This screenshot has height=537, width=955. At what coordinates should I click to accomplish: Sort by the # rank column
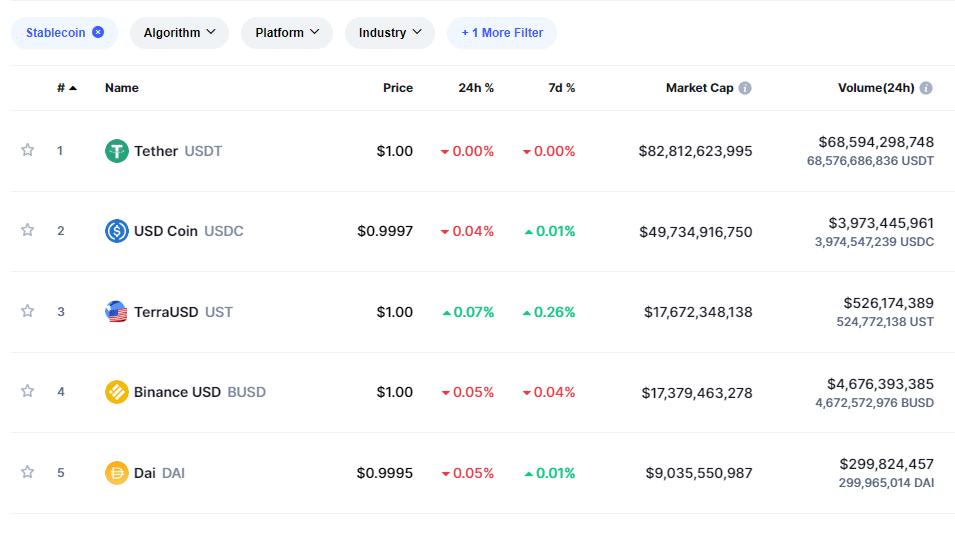66,88
